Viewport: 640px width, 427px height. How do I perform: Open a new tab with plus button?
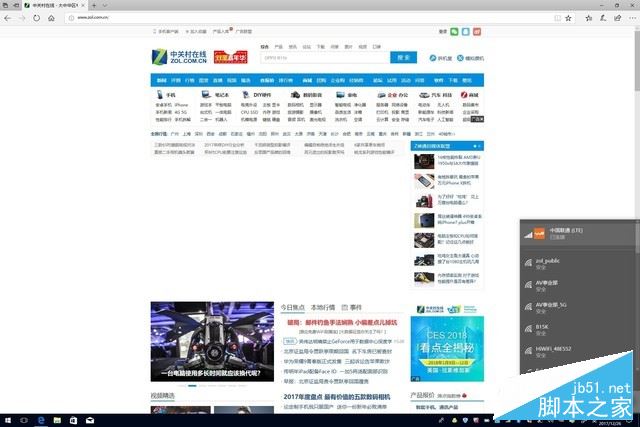[93, 5]
